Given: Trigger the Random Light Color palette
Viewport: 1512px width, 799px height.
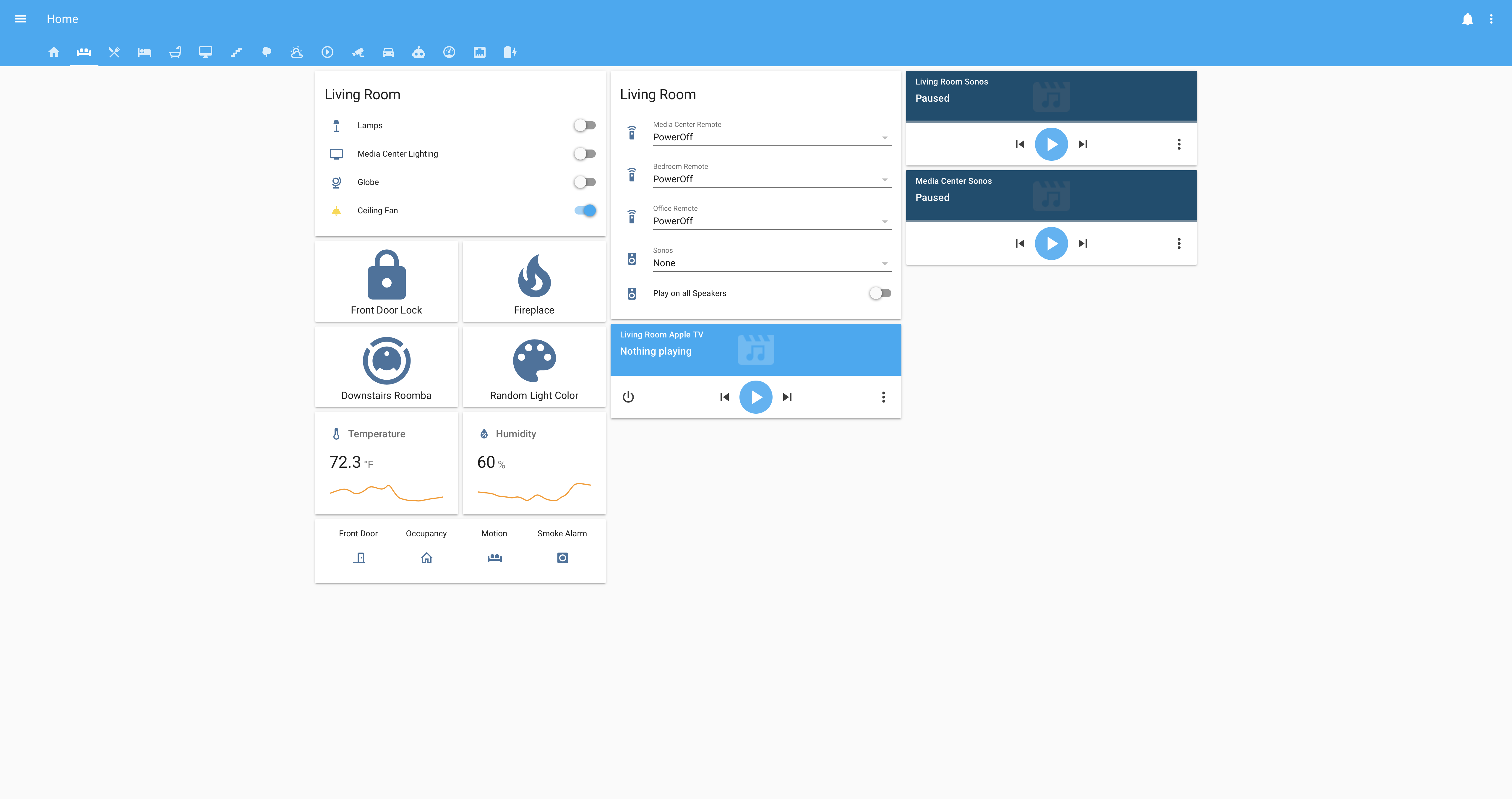Looking at the screenshot, I should click(x=533, y=360).
